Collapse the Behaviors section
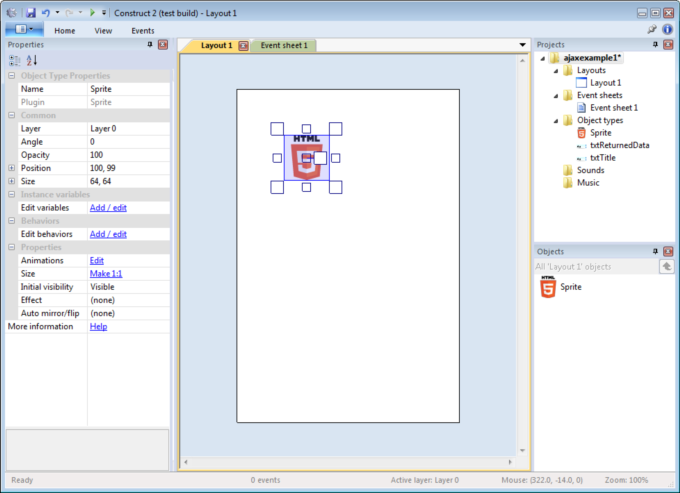 coord(12,221)
